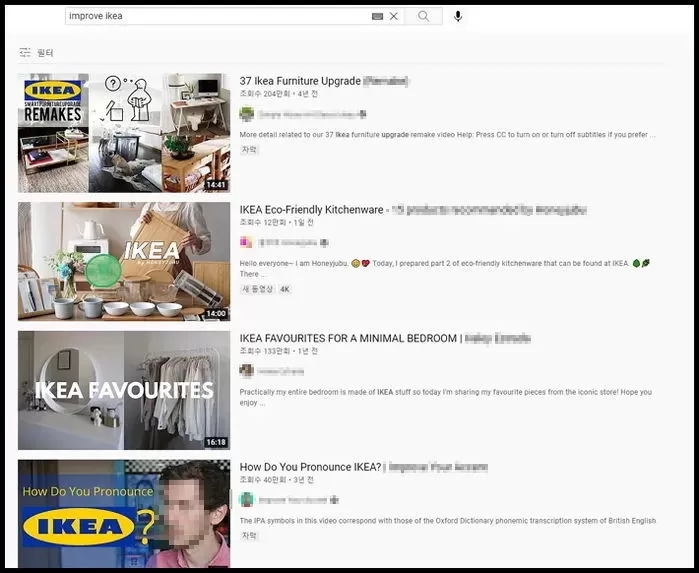Click the 새 동영상 badge on kitchenware video
The height and width of the screenshot is (573, 699).
[x=257, y=289]
